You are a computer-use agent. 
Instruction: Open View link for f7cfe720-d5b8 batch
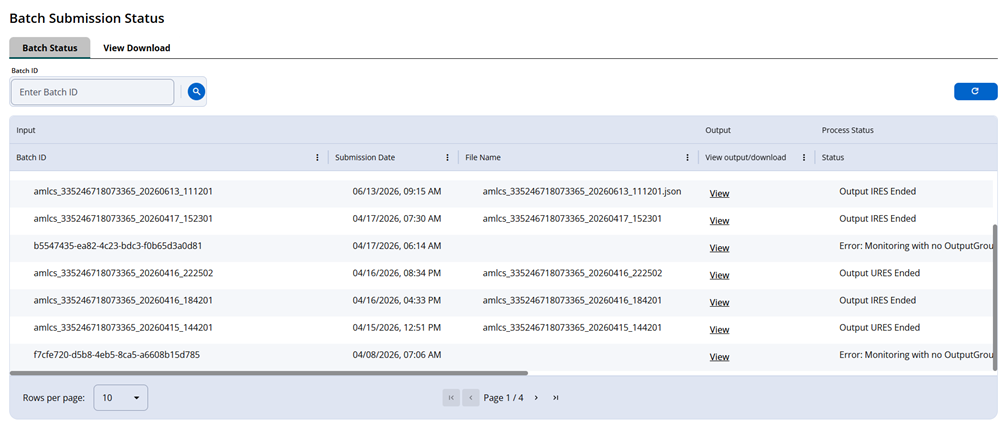click(719, 357)
